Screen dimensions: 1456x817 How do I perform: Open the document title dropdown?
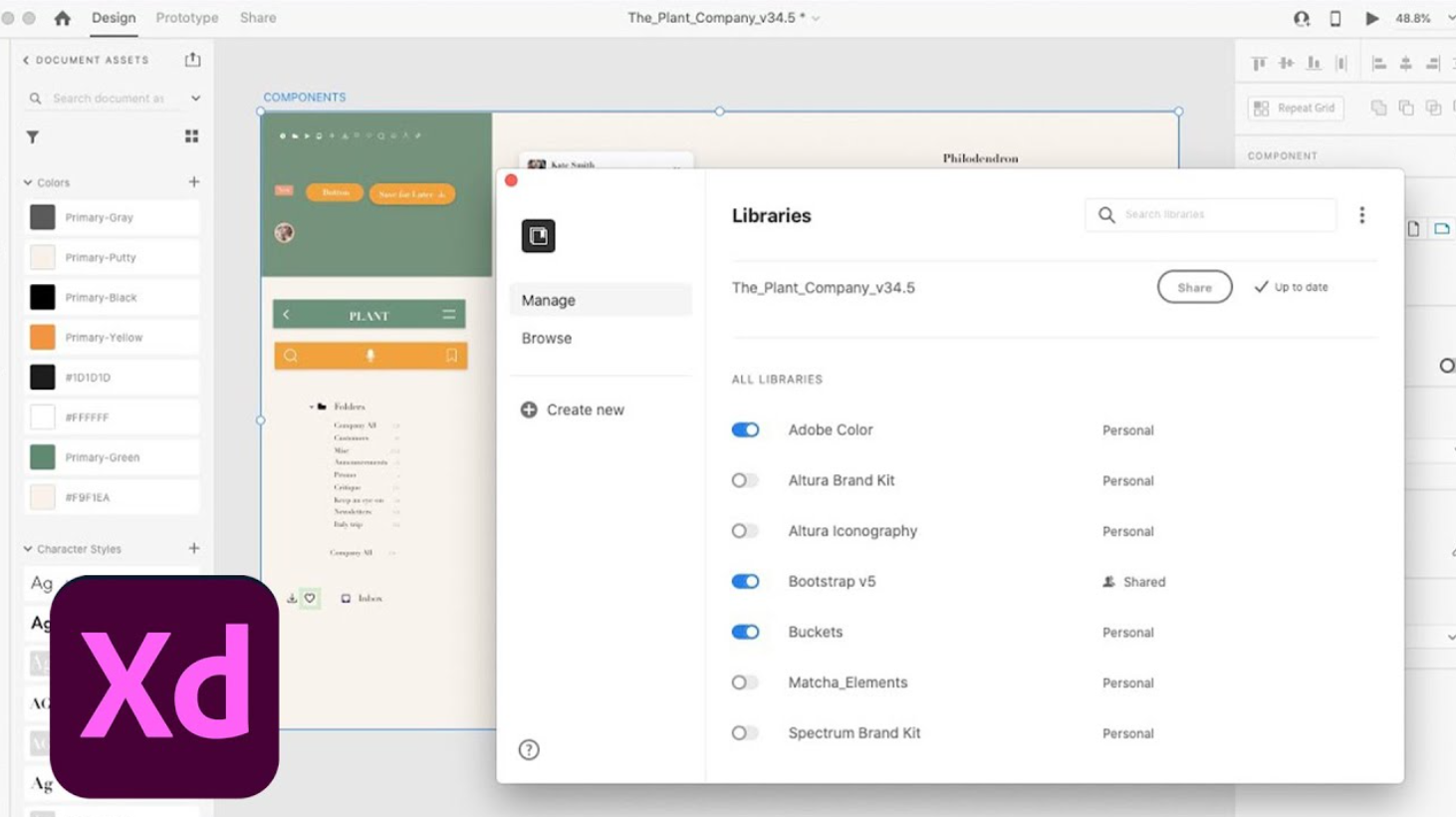[816, 18]
